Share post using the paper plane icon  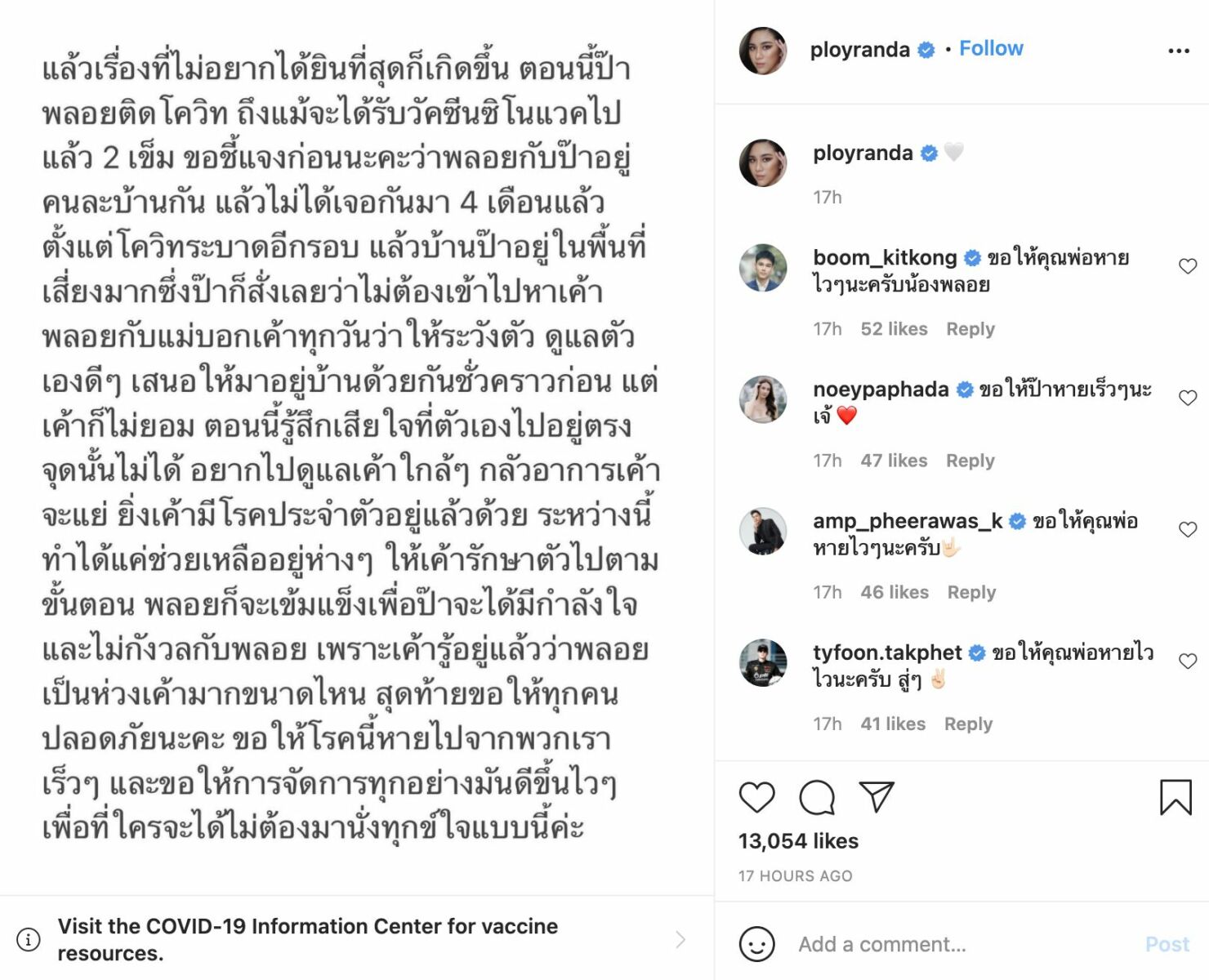877,796
